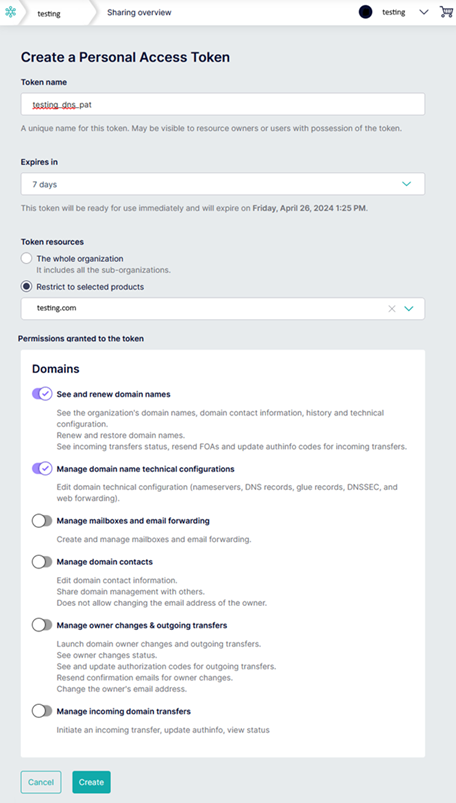Open Sharing overview breadcrumb
The width and height of the screenshot is (456, 803).
coord(139,12)
